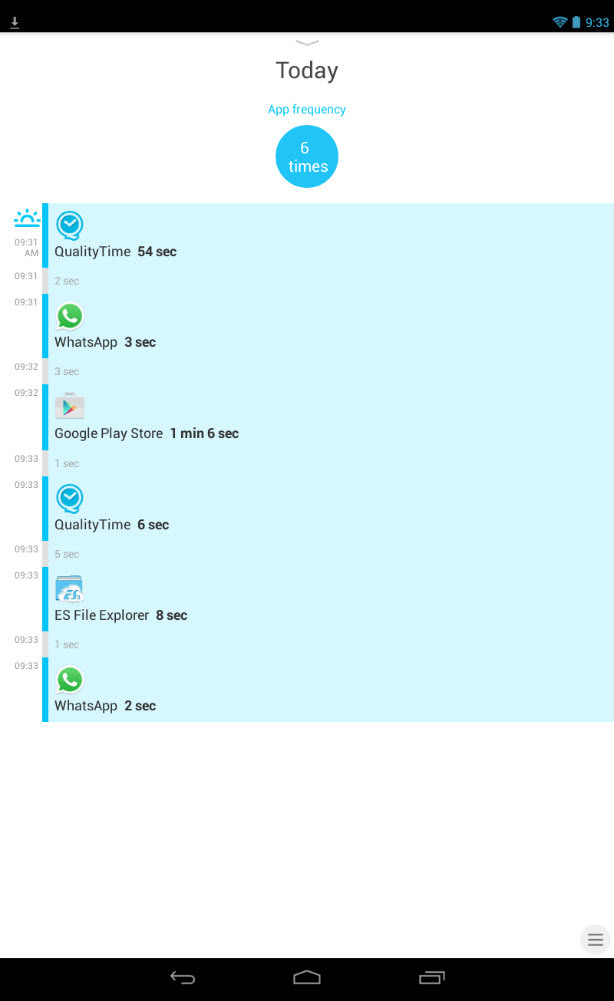Tap the Android home navigation button
The width and height of the screenshot is (614, 1001).
pyautogui.click(x=307, y=977)
